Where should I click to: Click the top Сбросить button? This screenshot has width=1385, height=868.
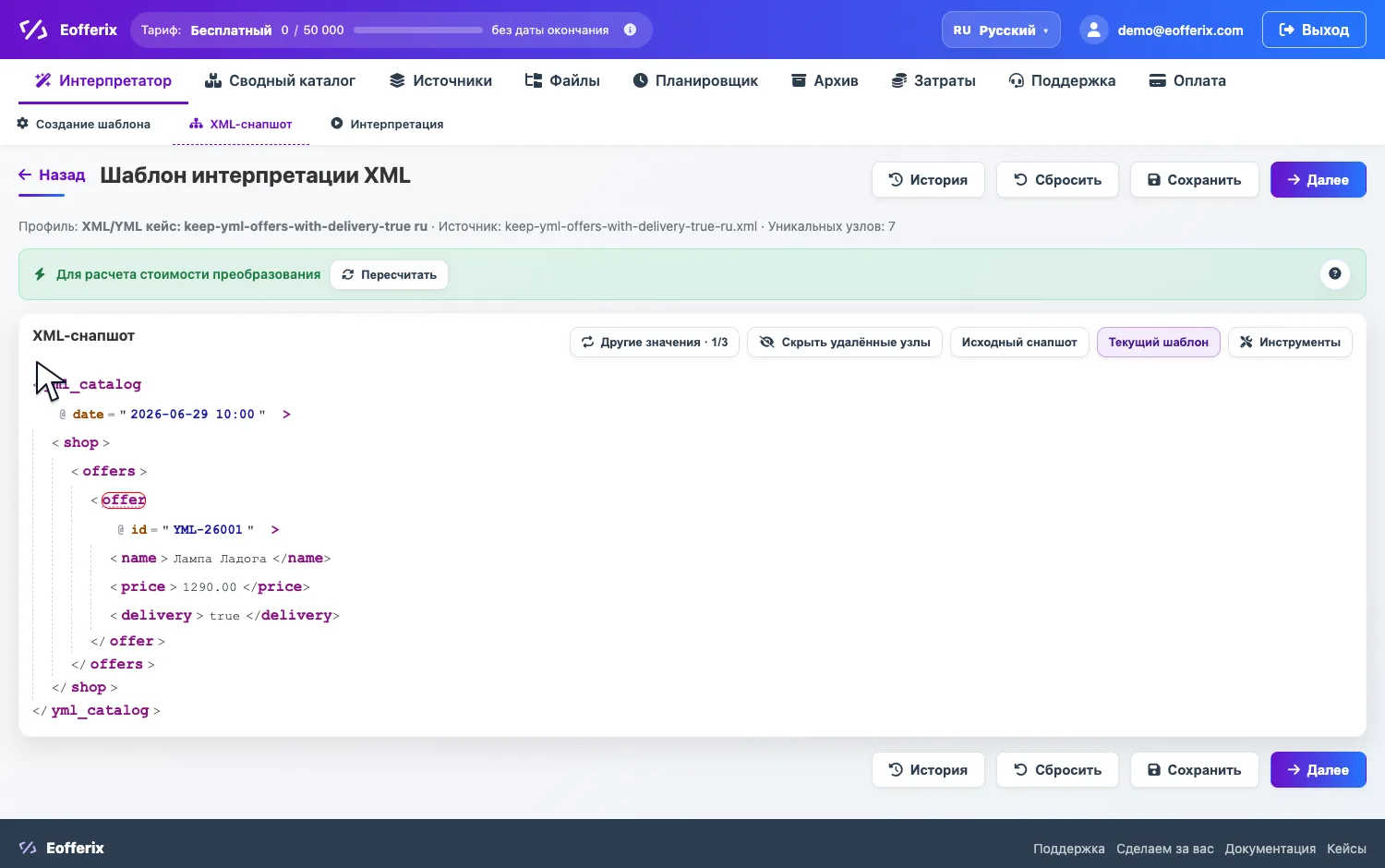tap(1057, 179)
